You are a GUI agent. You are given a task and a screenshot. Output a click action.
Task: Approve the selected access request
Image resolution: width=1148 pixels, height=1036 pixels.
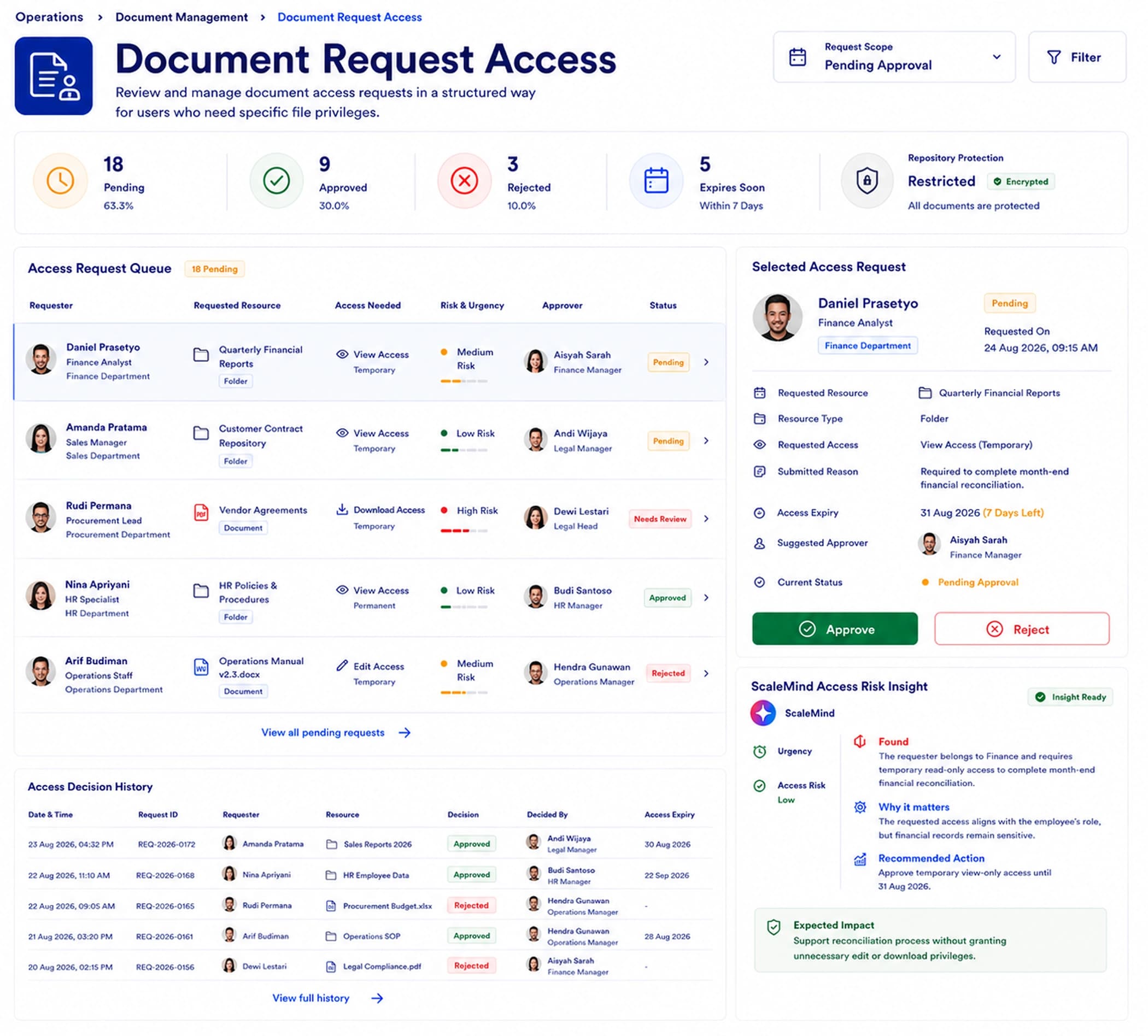tap(835, 629)
